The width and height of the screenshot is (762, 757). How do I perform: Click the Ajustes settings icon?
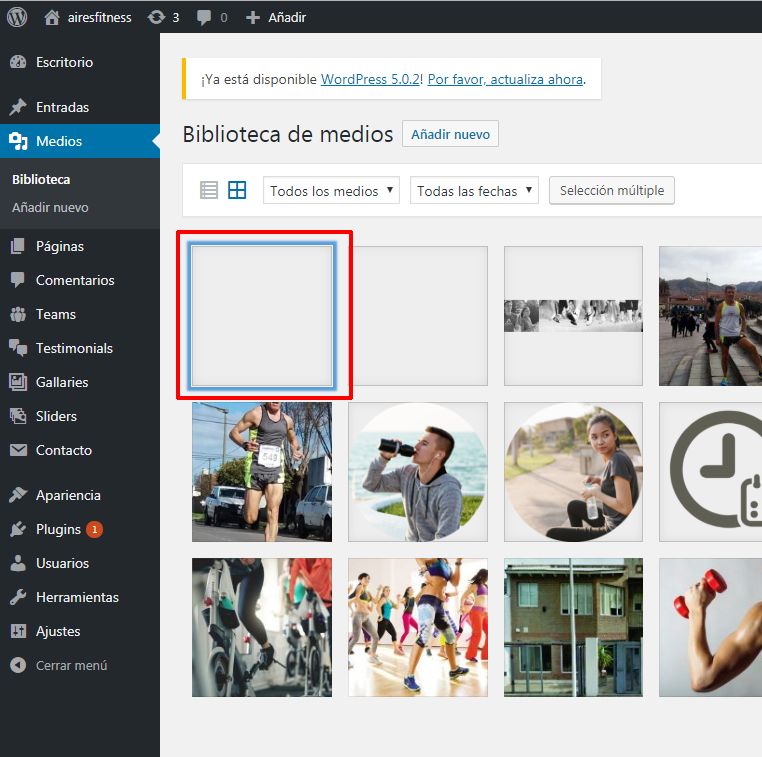point(18,631)
